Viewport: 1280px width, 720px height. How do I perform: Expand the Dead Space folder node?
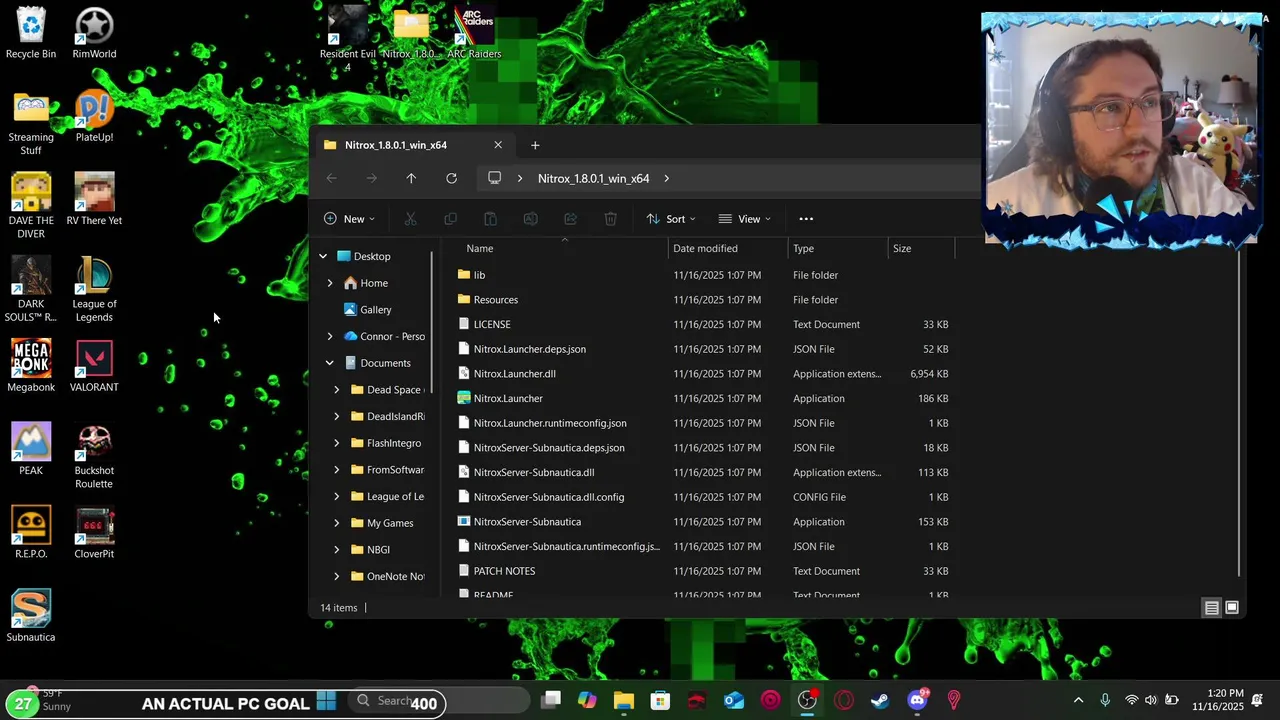click(337, 390)
